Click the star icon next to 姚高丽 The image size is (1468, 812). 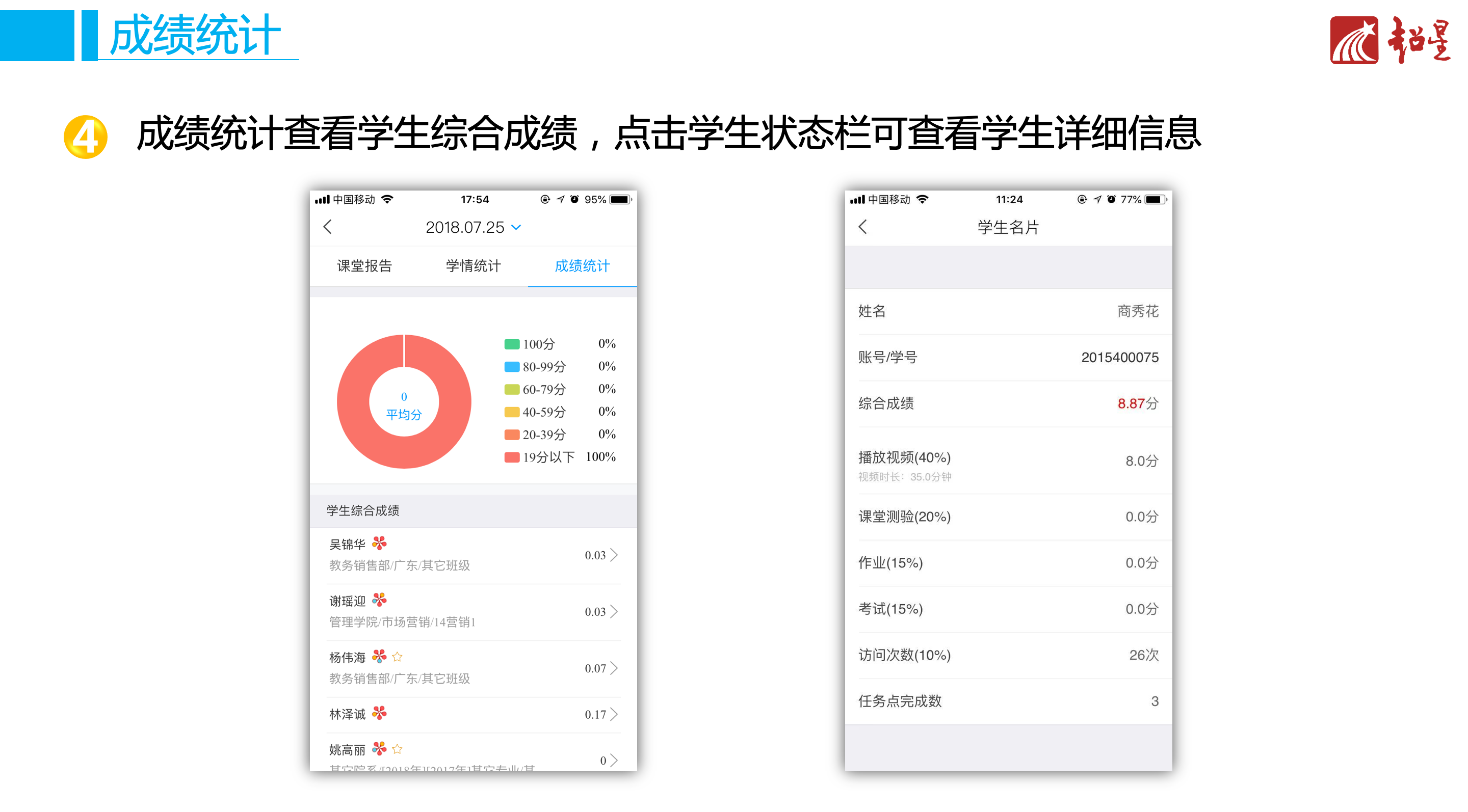pos(397,748)
